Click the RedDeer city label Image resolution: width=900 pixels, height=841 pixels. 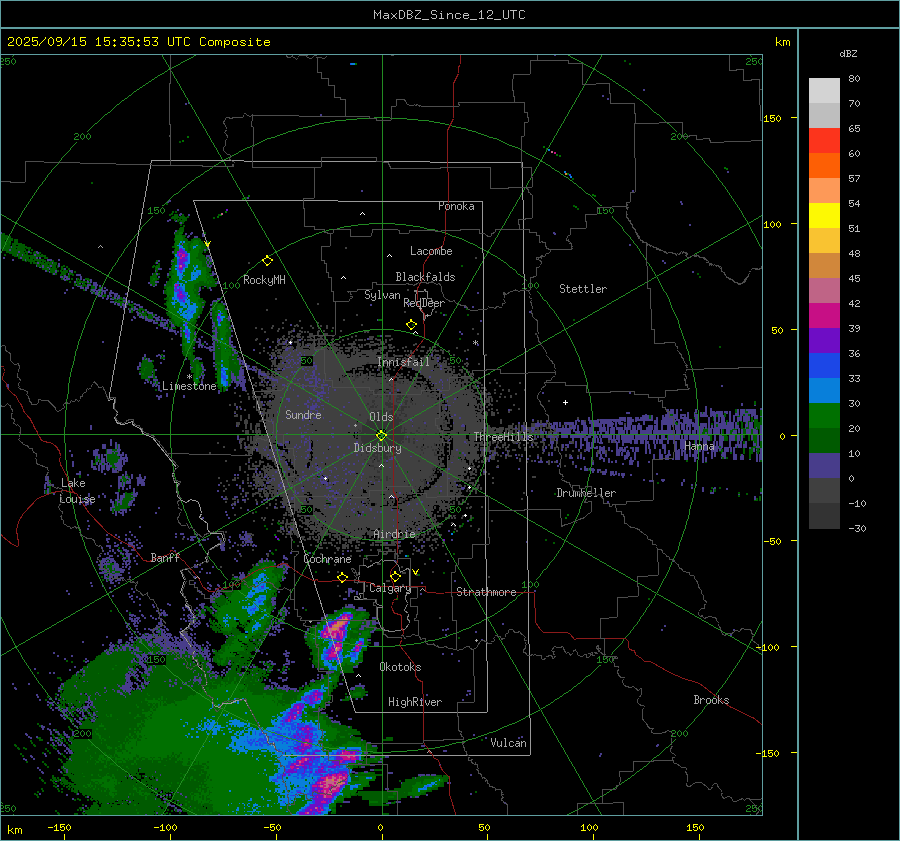pos(424,303)
